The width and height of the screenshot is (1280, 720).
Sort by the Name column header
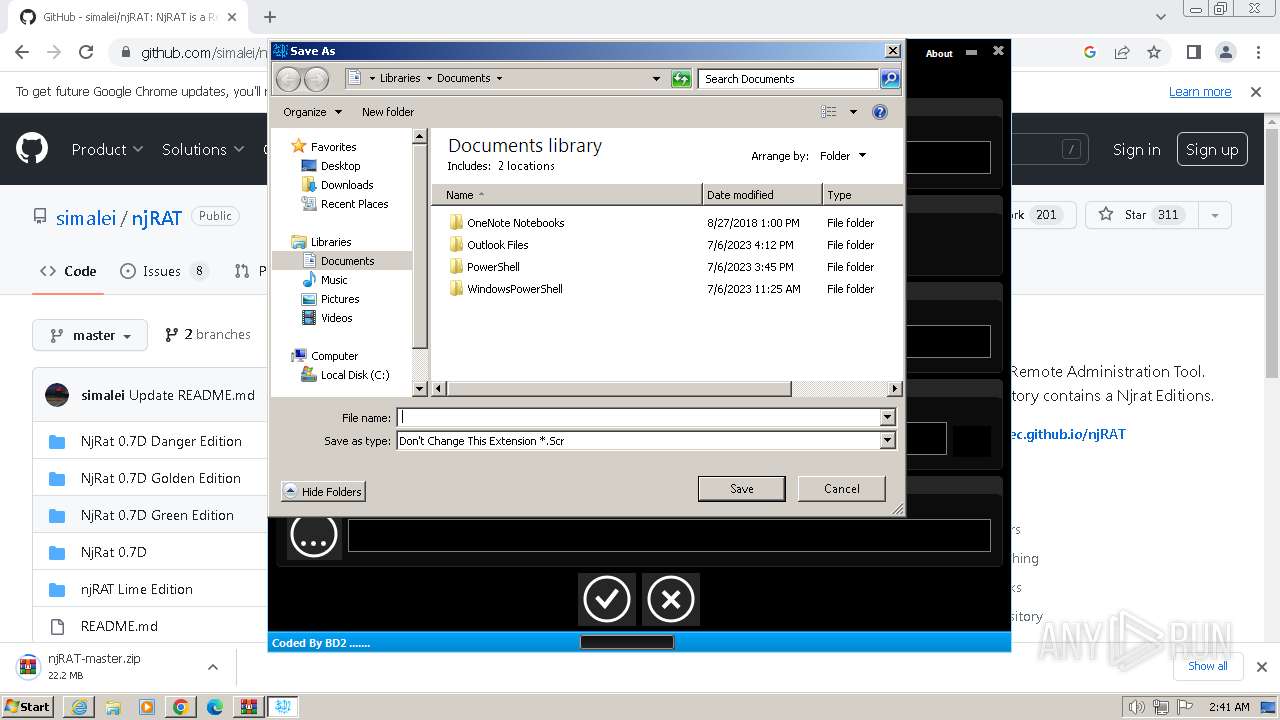pyautogui.click(x=567, y=195)
